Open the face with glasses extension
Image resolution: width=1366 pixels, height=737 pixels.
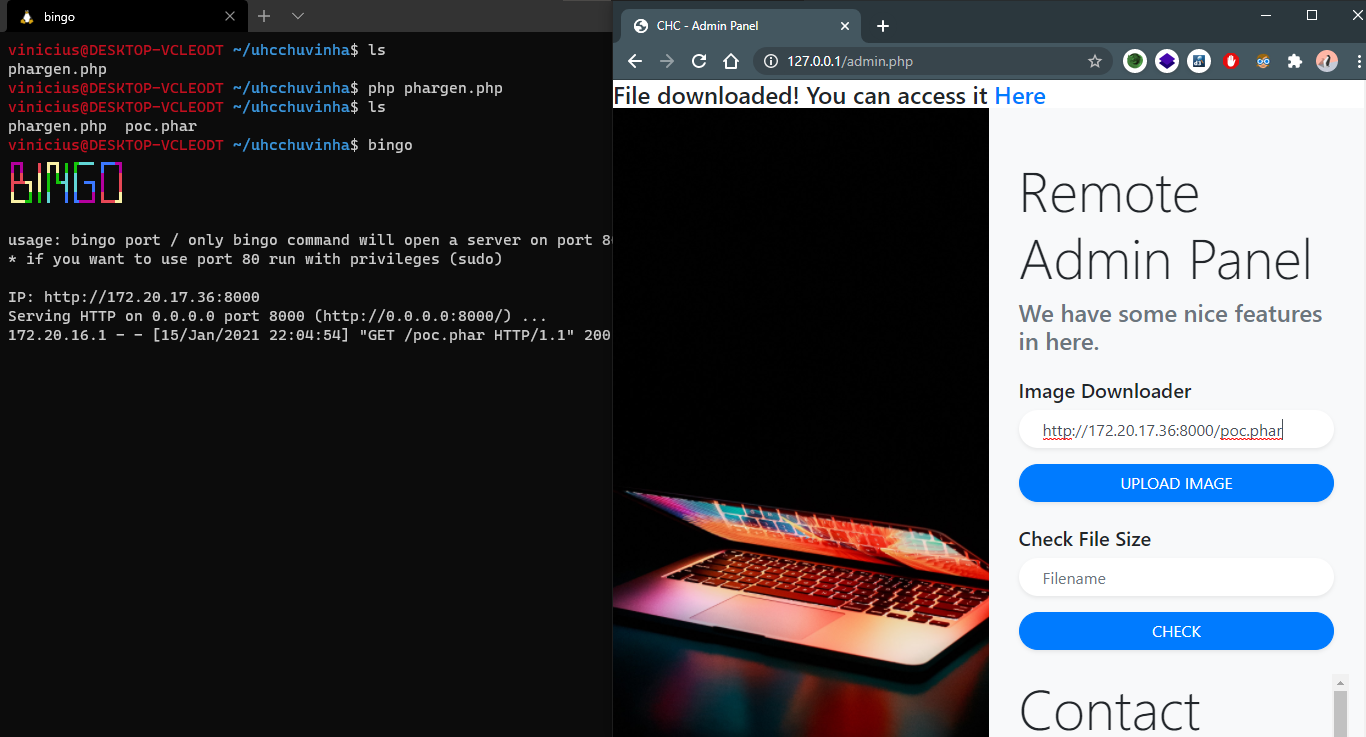point(1263,61)
